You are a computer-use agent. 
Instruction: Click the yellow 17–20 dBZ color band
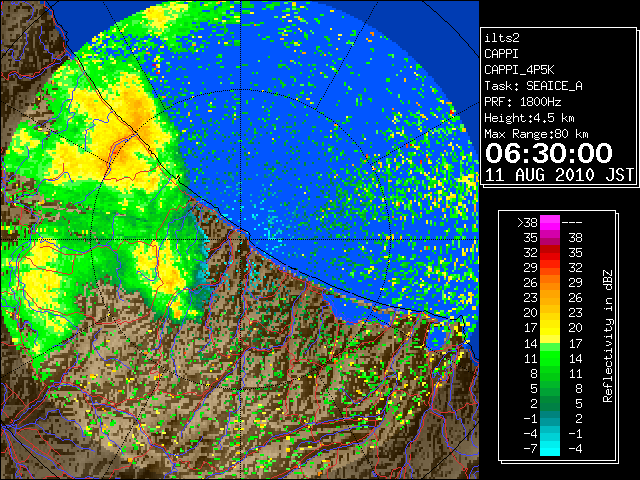550,328
